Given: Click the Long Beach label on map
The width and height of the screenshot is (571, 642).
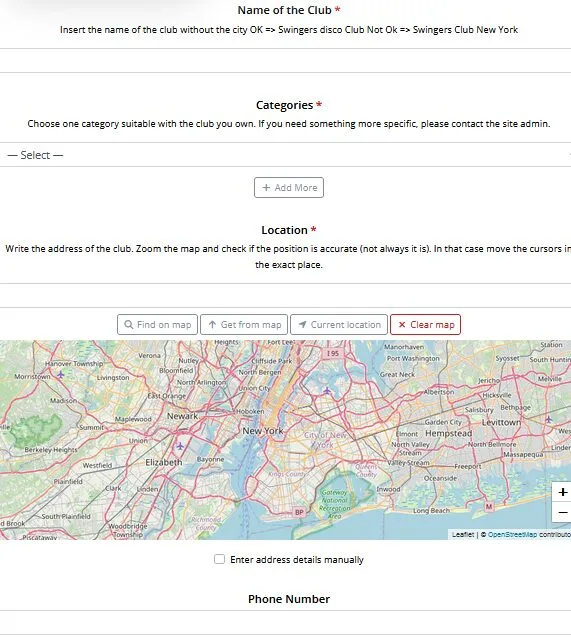Looking at the screenshot, I should pos(431,511).
